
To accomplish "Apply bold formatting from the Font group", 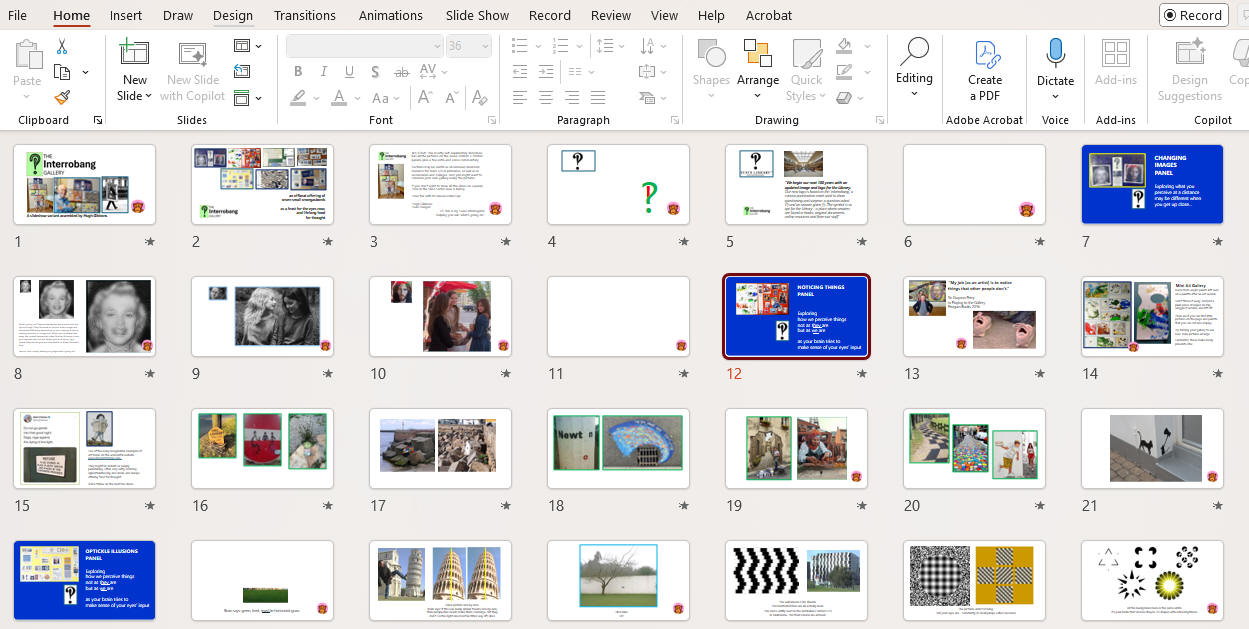I will (297, 71).
